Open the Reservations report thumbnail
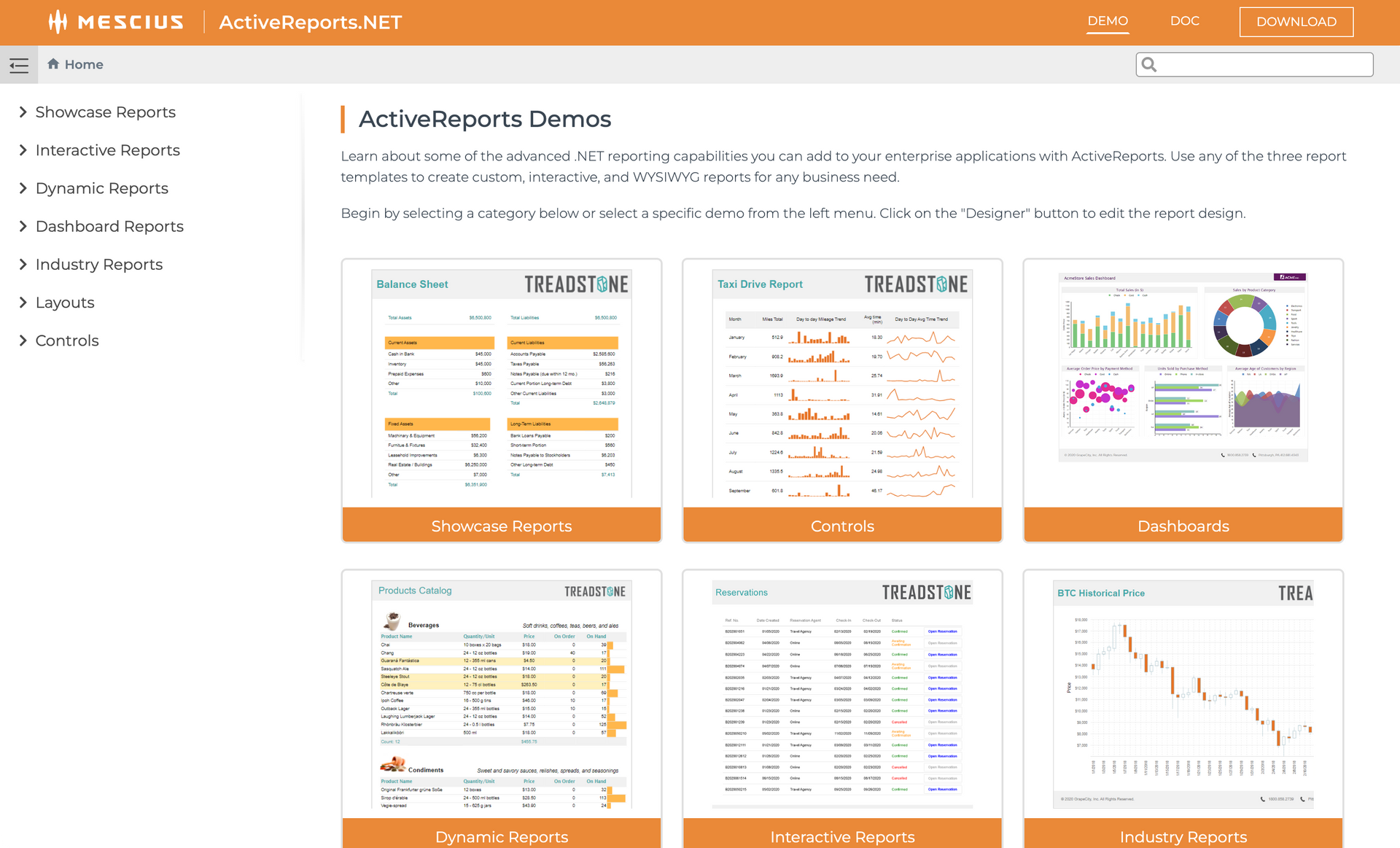The image size is (1400, 848). click(842, 694)
